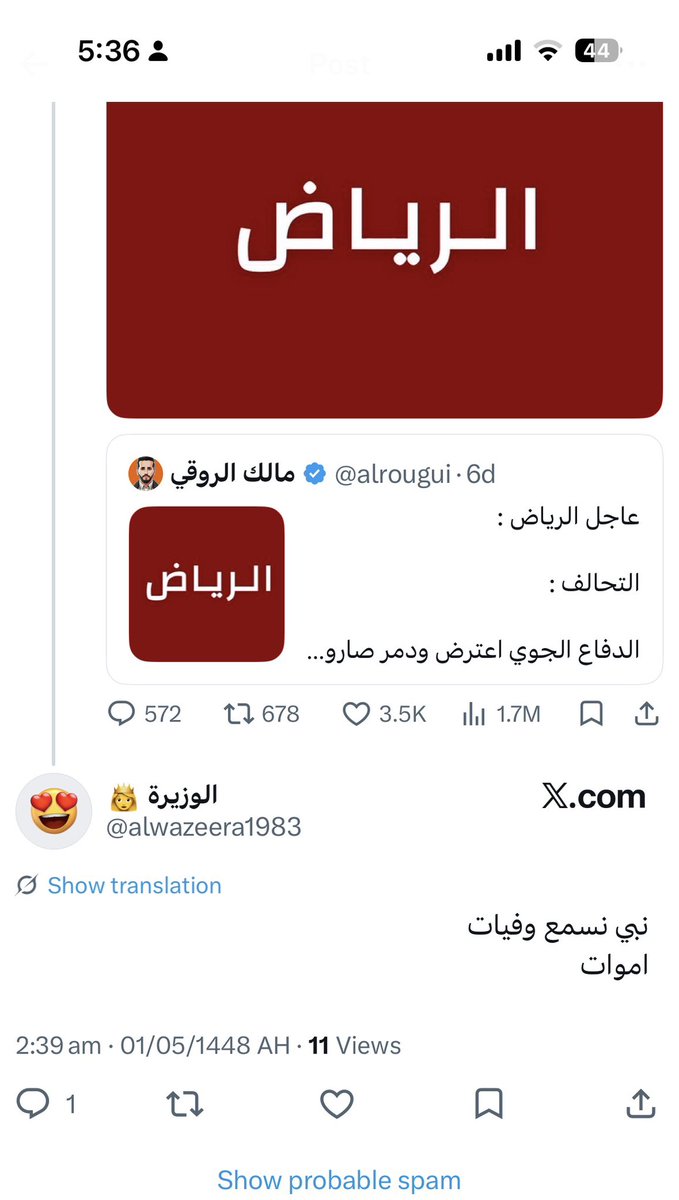Bookmark the alwazeera1983 reply

click(x=488, y=1104)
